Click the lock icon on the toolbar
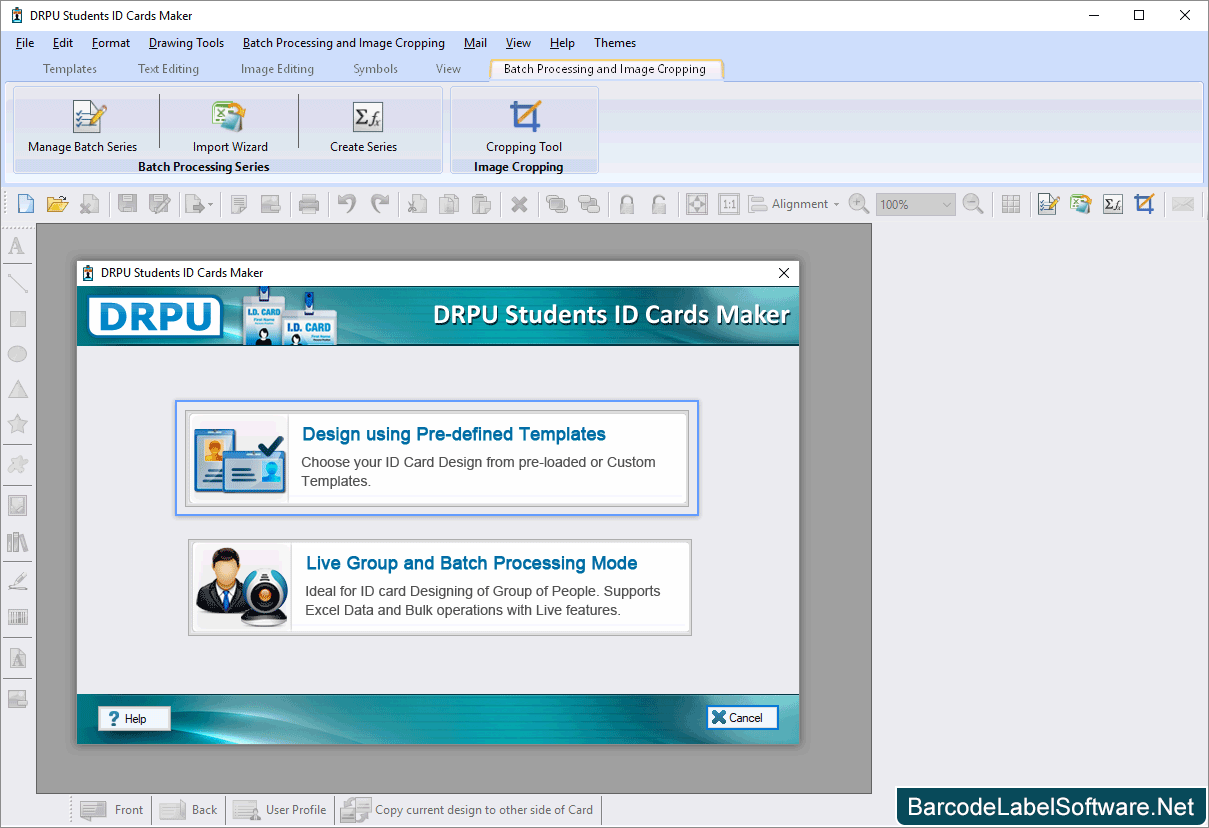This screenshot has width=1209, height=828. (x=626, y=203)
